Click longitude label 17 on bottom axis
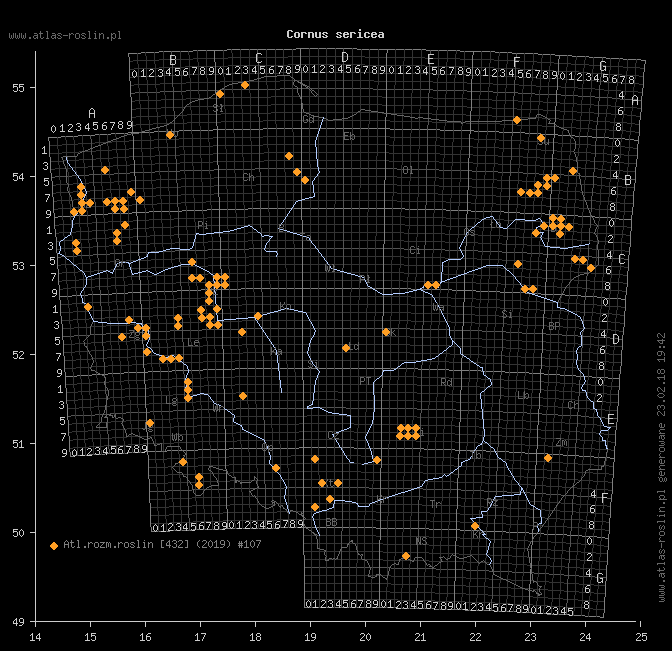This screenshot has width=672, height=651. tap(200, 637)
